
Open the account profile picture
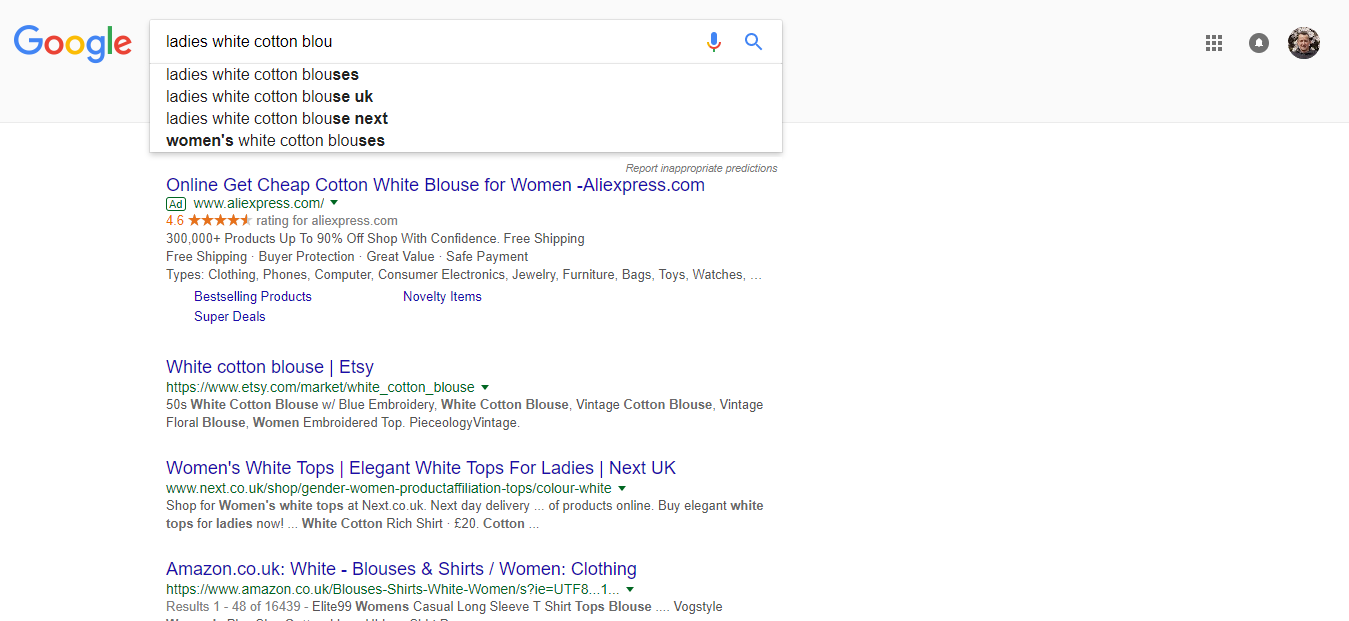[x=1303, y=43]
